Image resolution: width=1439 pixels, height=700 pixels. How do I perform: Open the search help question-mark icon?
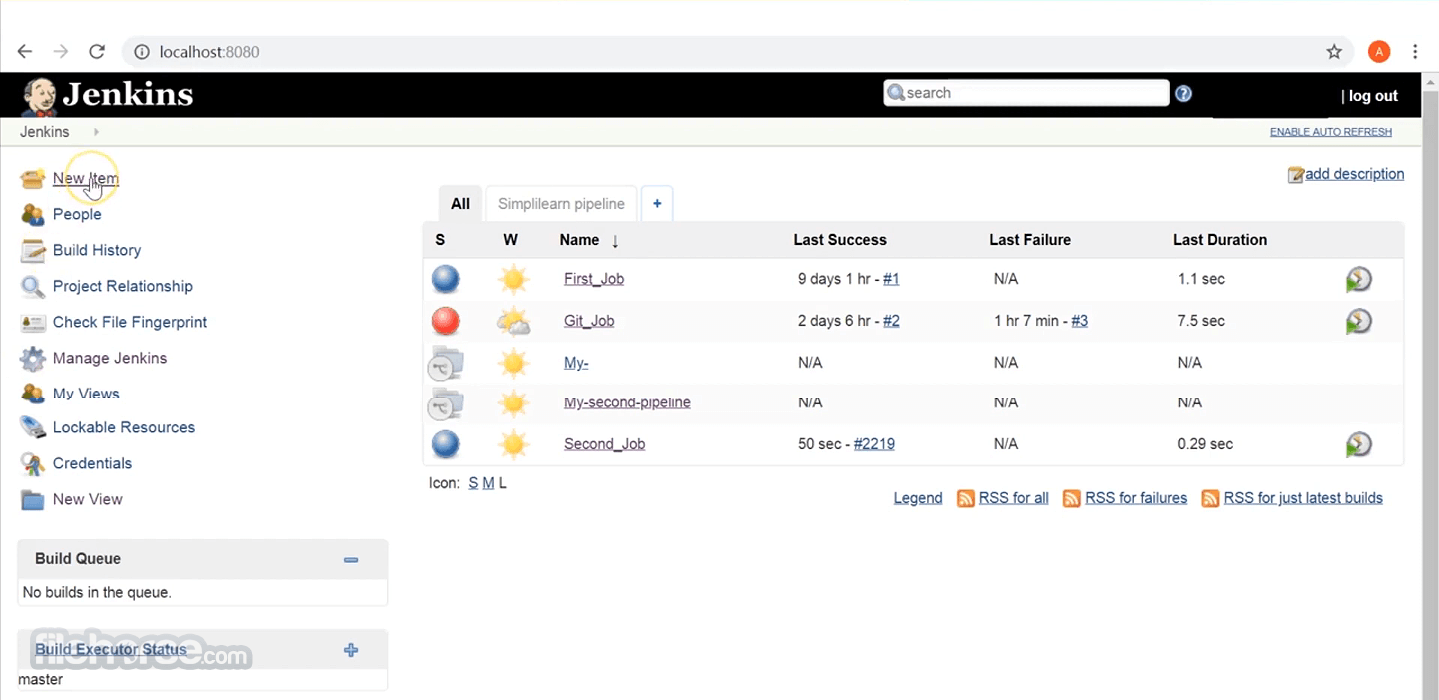[x=1183, y=93]
